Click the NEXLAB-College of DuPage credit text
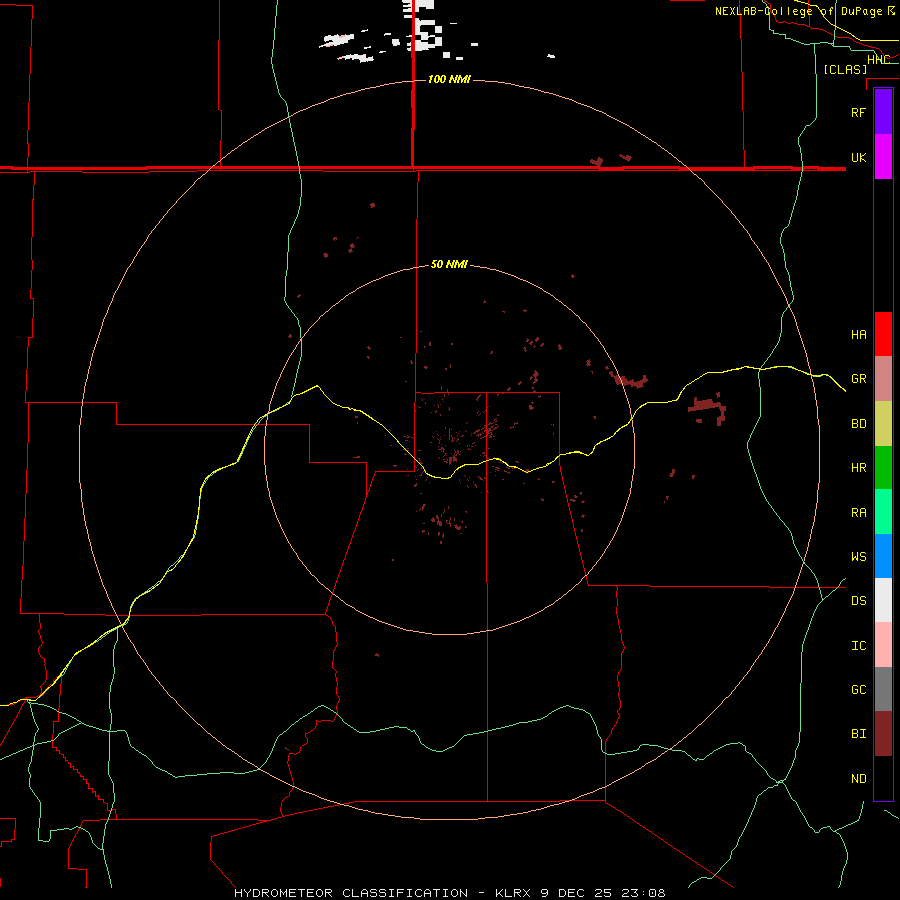Screen dimensions: 900x900 point(798,11)
